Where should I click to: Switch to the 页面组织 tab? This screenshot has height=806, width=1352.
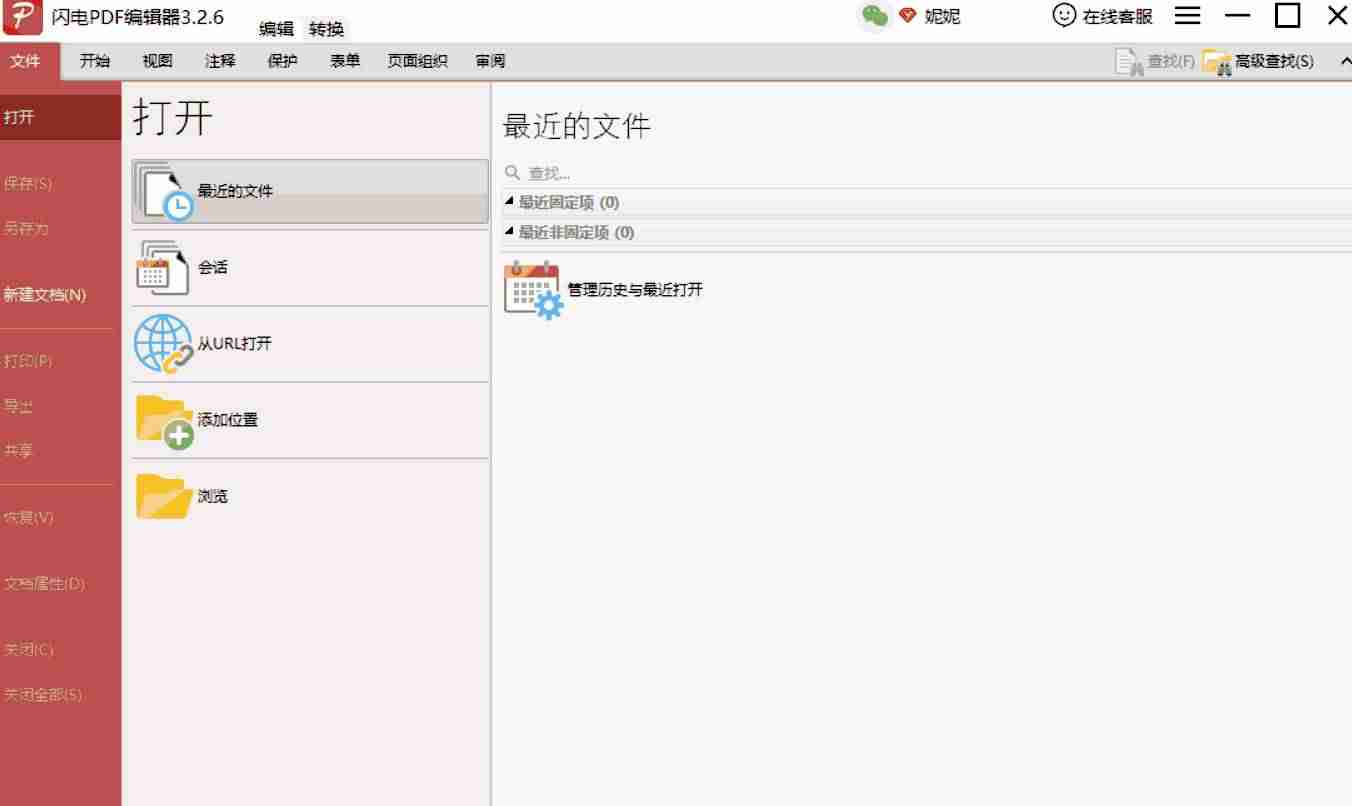[x=417, y=61]
